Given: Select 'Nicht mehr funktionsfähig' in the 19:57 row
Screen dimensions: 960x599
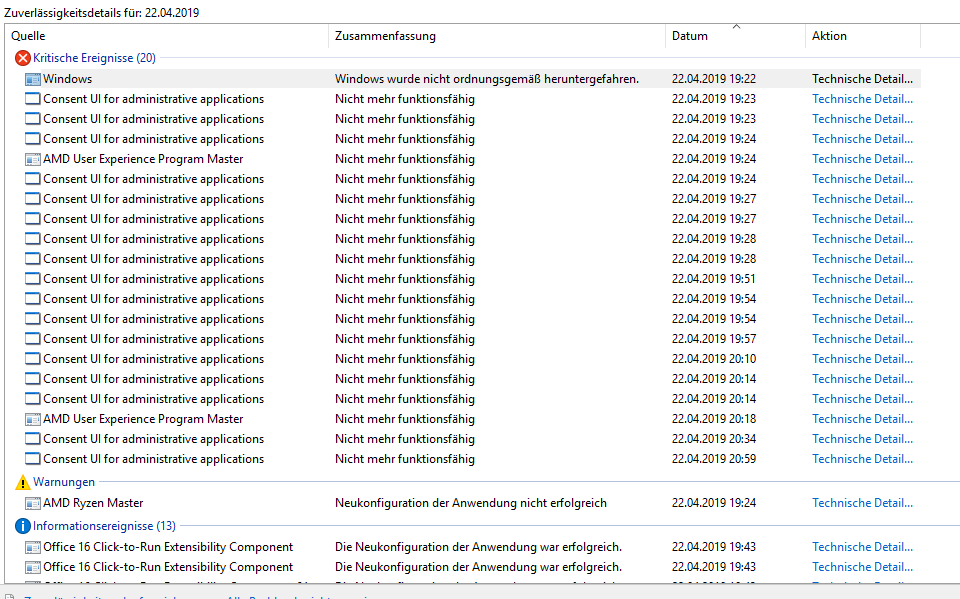Looking at the screenshot, I should (x=405, y=339).
